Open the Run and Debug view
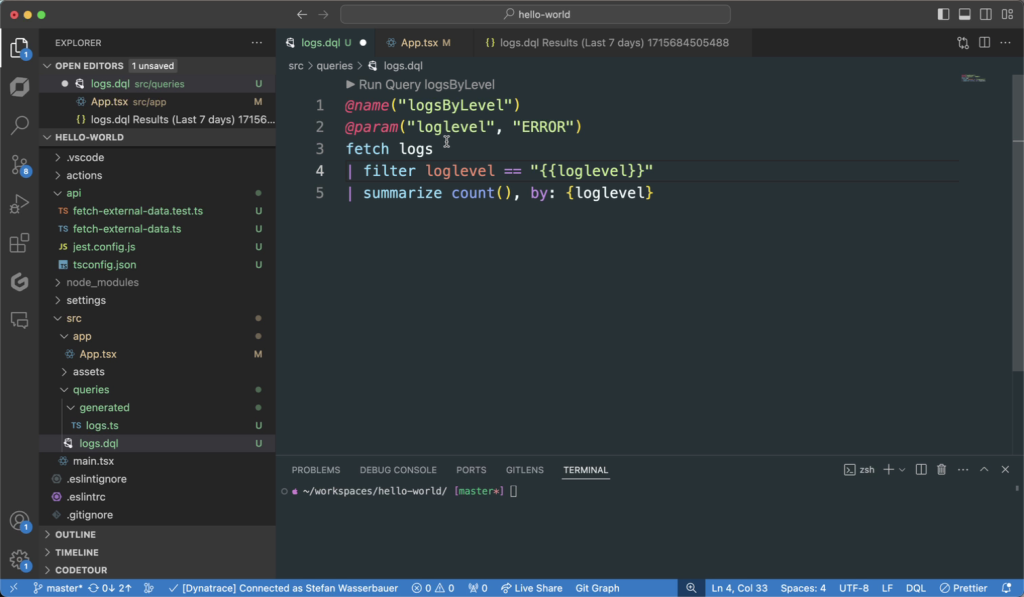1024x597 pixels. point(20,203)
